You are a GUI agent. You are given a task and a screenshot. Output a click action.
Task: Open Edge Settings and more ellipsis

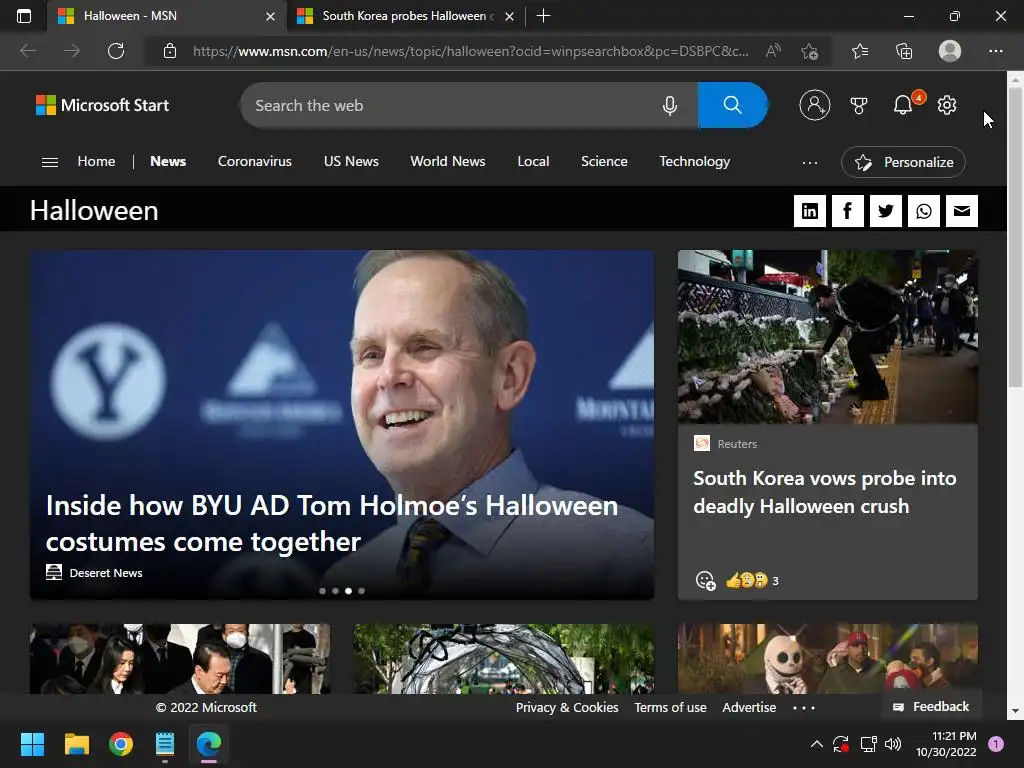pos(995,51)
